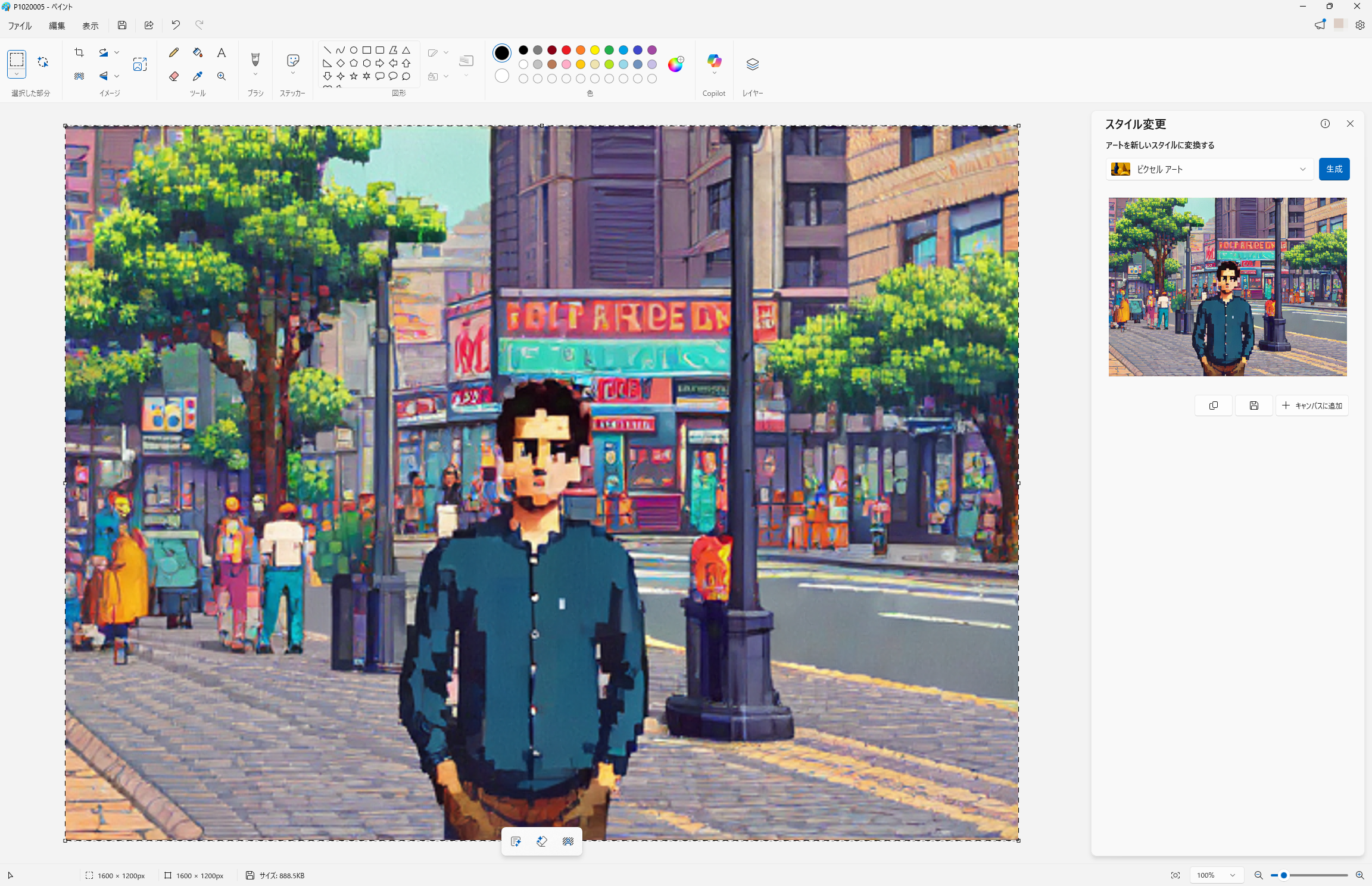
Task: Click the 生成 generate button
Action: (1334, 169)
